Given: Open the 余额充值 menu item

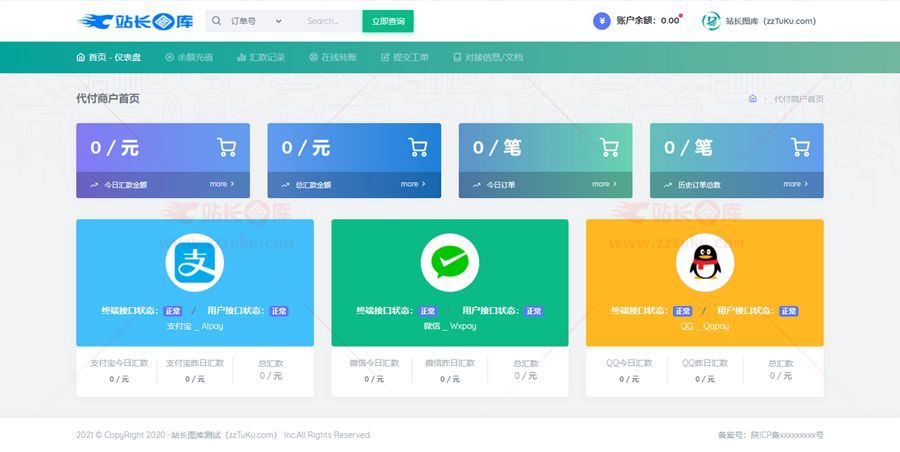Looking at the screenshot, I should click(189, 57).
